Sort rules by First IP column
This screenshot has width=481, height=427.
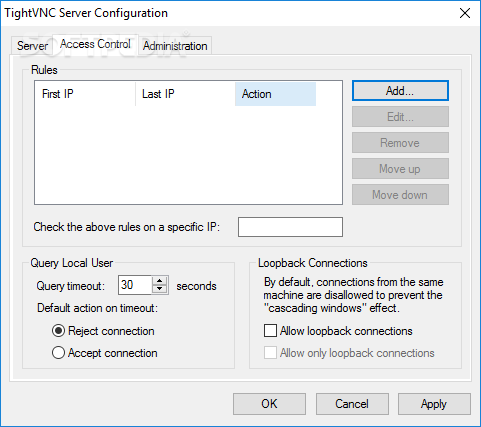pyautogui.click(x=85, y=94)
